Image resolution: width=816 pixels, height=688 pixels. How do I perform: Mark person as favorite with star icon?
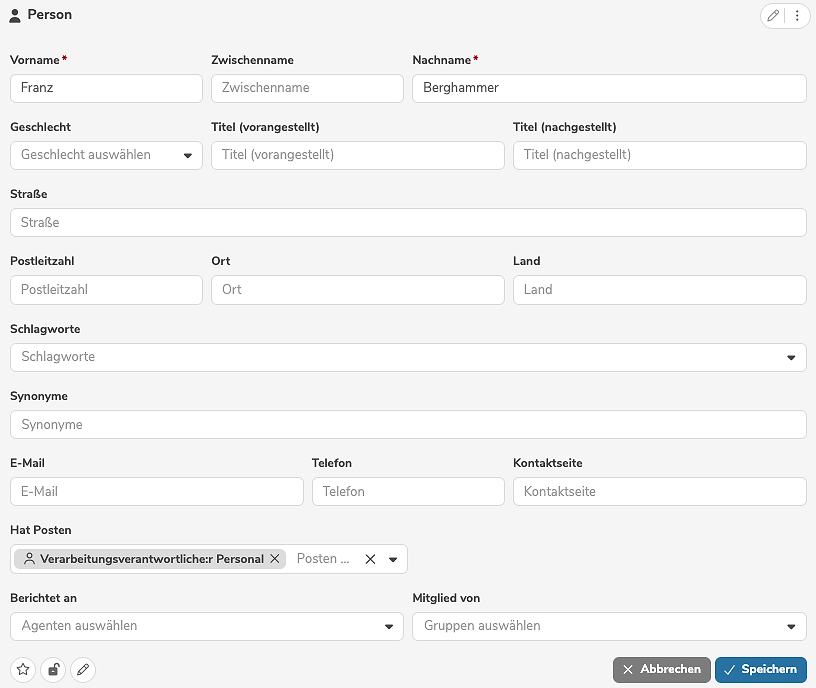(x=23, y=670)
